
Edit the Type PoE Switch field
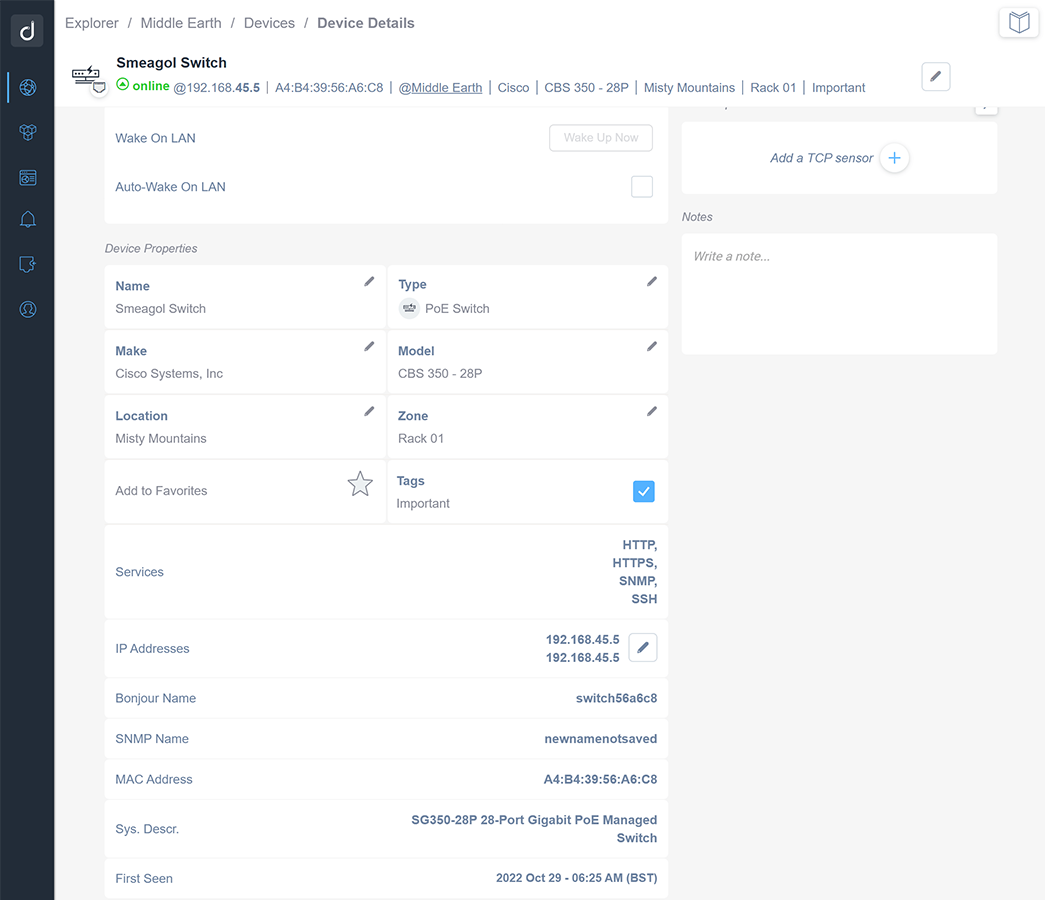click(x=651, y=282)
